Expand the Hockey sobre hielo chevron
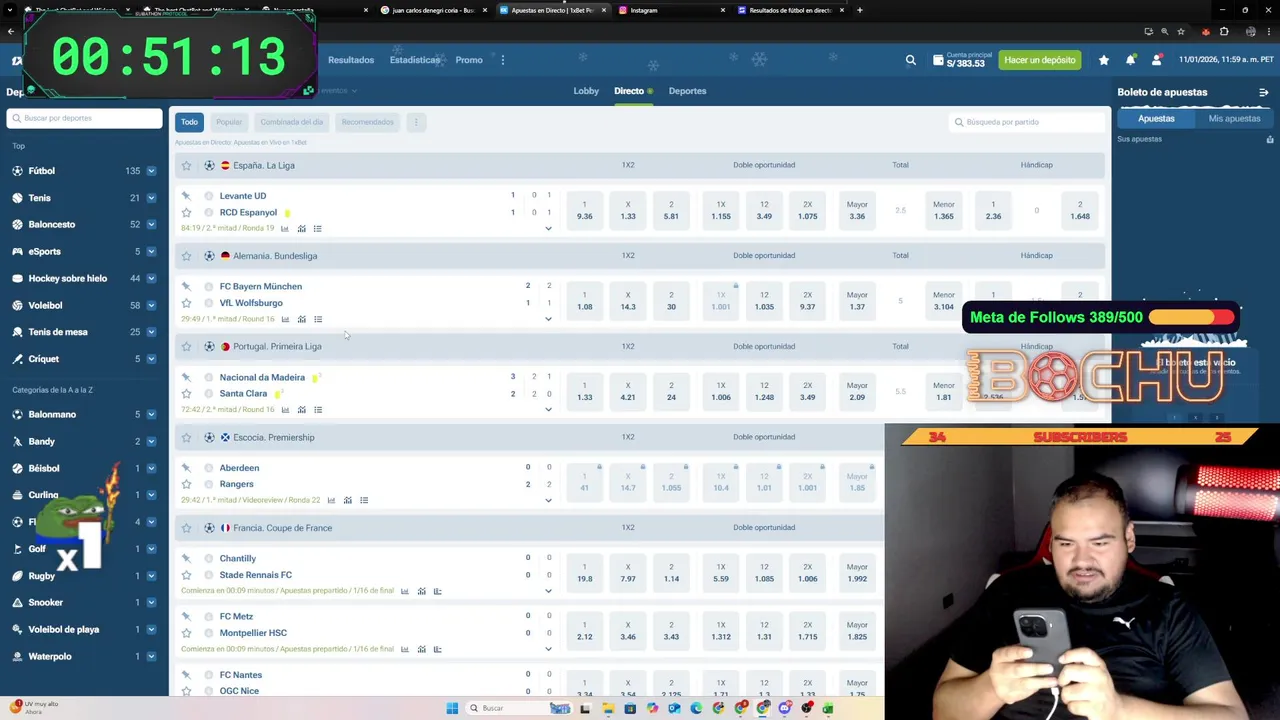The height and width of the screenshot is (720, 1280). point(151,278)
